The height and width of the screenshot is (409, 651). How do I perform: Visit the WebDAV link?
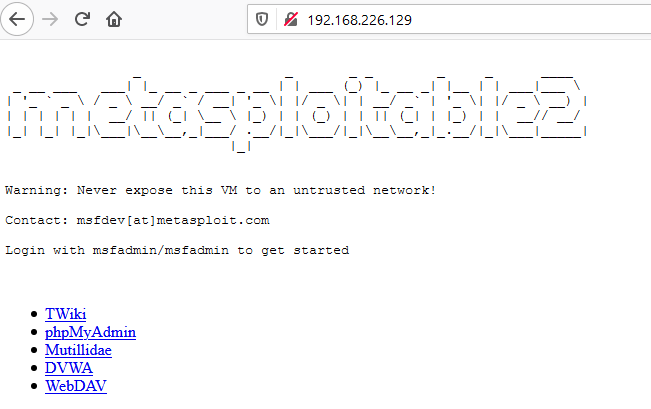tap(76, 386)
